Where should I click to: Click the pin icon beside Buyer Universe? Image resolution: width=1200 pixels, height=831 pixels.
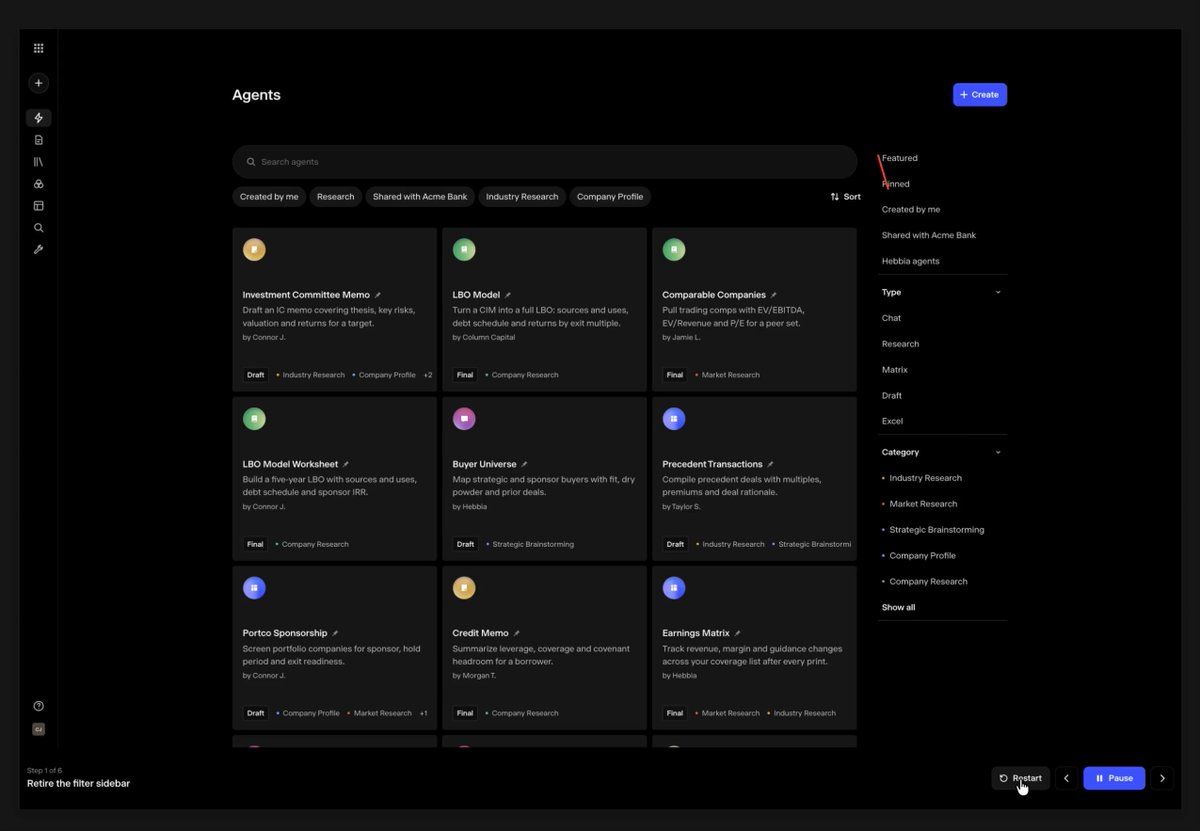point(524,464)
